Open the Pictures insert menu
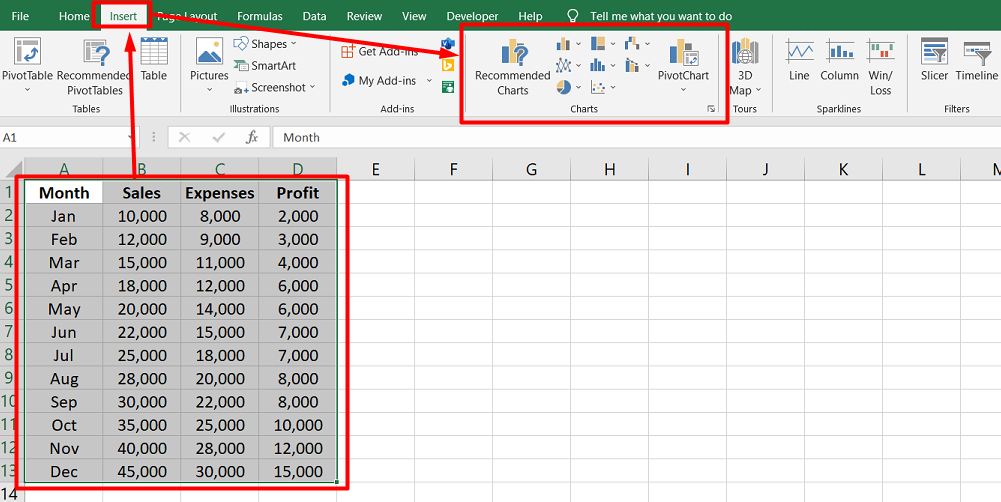The width and height of the screenshot is (1001, 502). 209,64
